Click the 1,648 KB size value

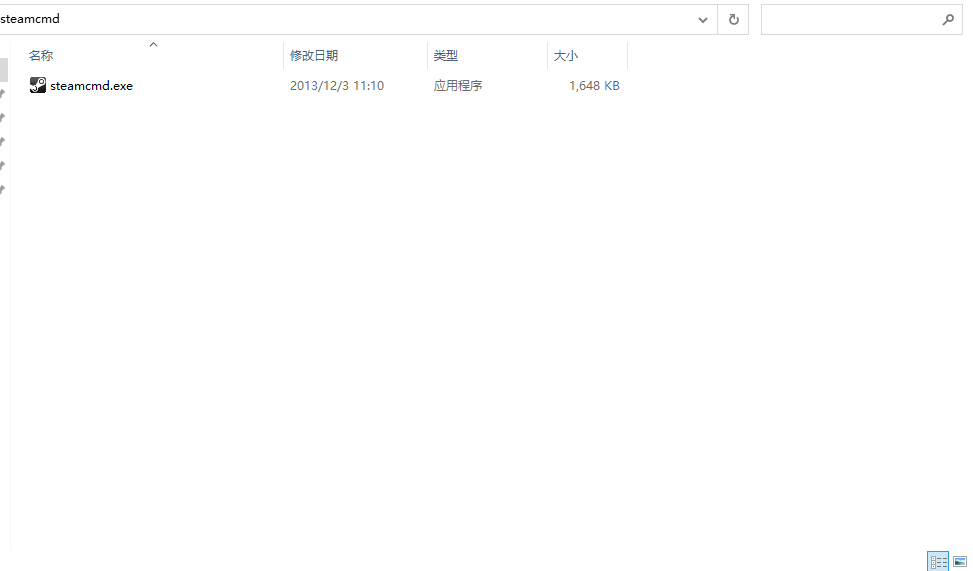tap(594, 86)
